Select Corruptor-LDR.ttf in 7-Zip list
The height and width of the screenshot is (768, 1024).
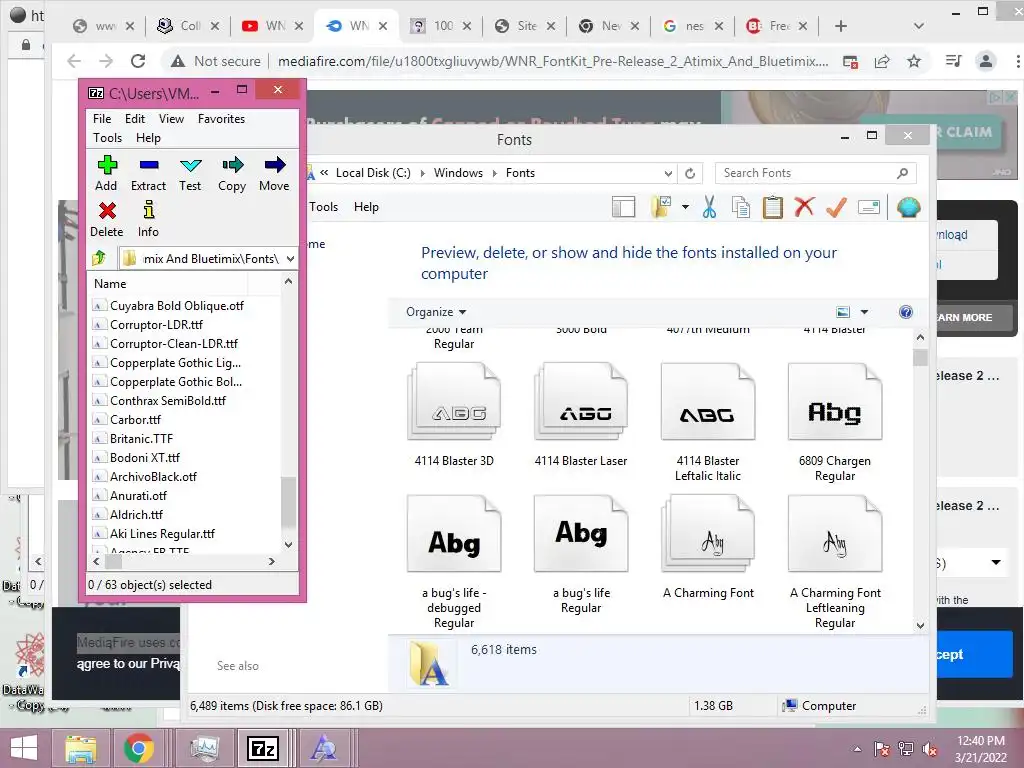[155, 325]
